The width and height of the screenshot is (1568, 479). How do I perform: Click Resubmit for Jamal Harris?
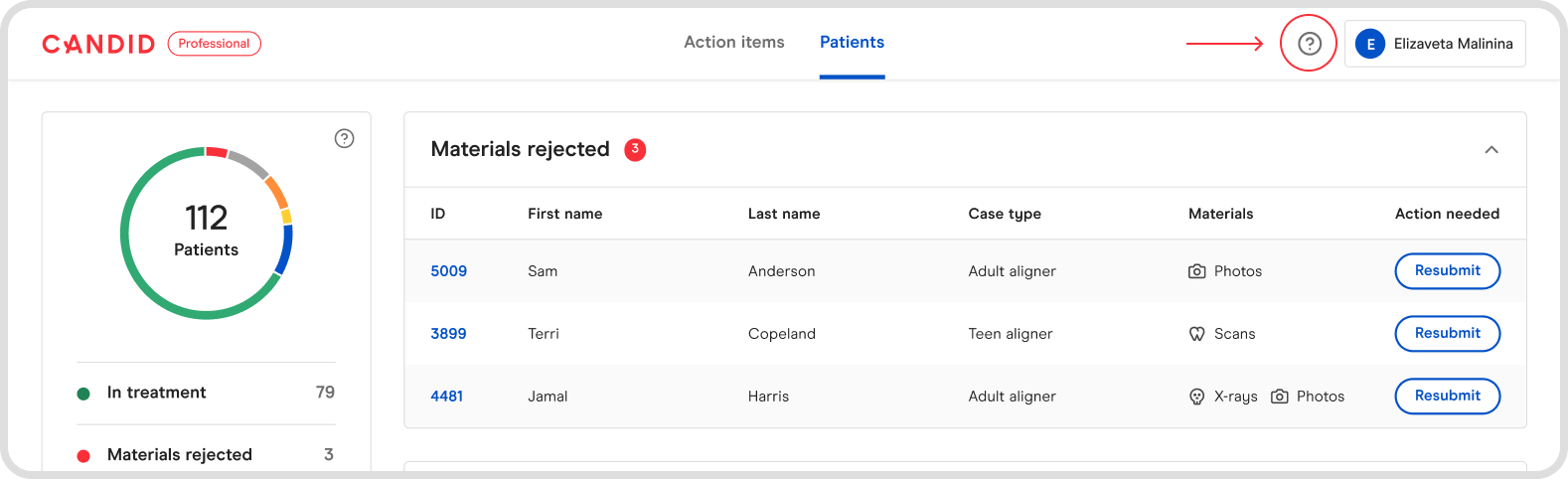[x=1447, y=396]
